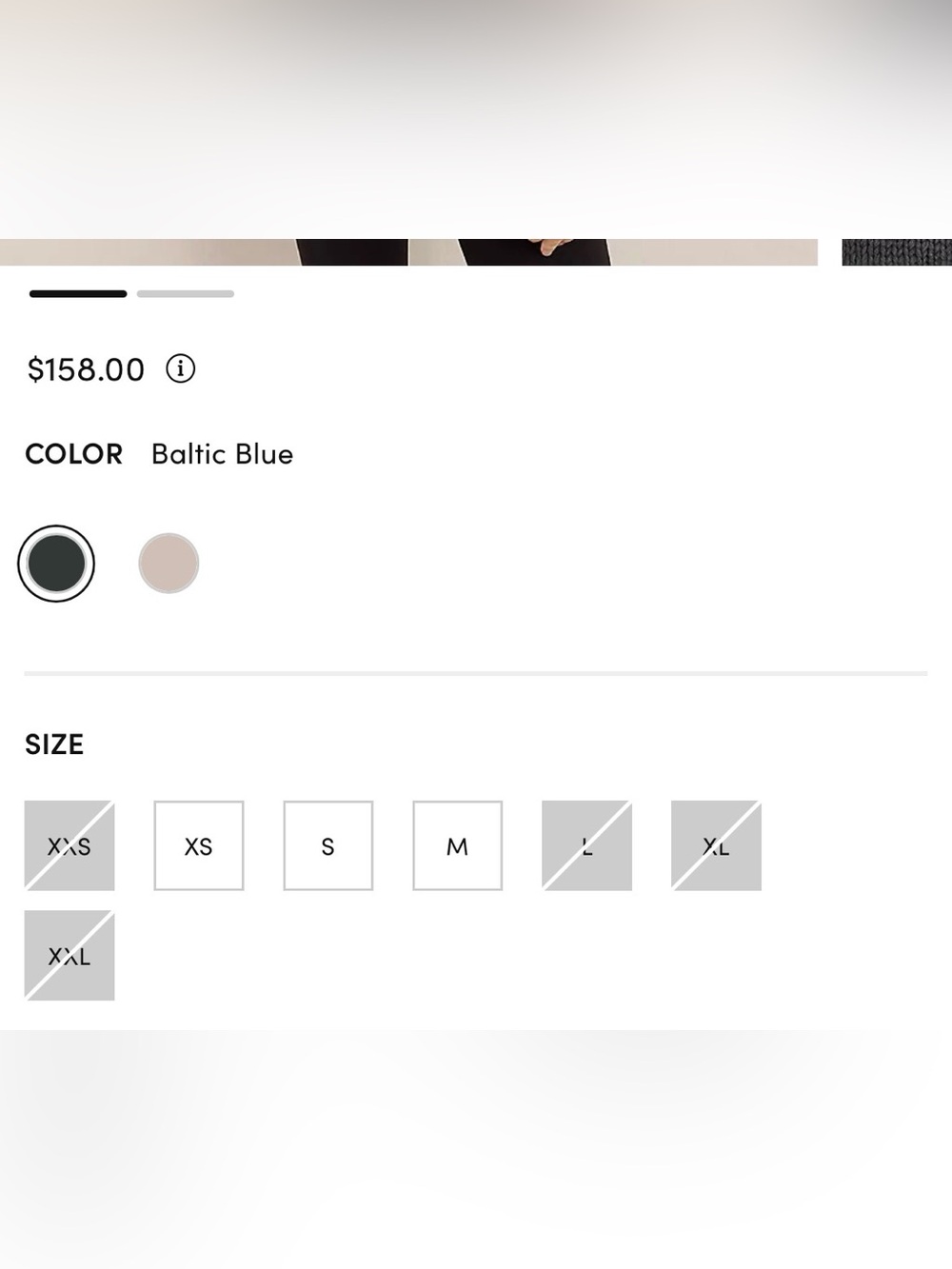Image resolution: width=952 pixels, height=1269 pixels.
Task: Select size XS
Action: tap(199, 845)
